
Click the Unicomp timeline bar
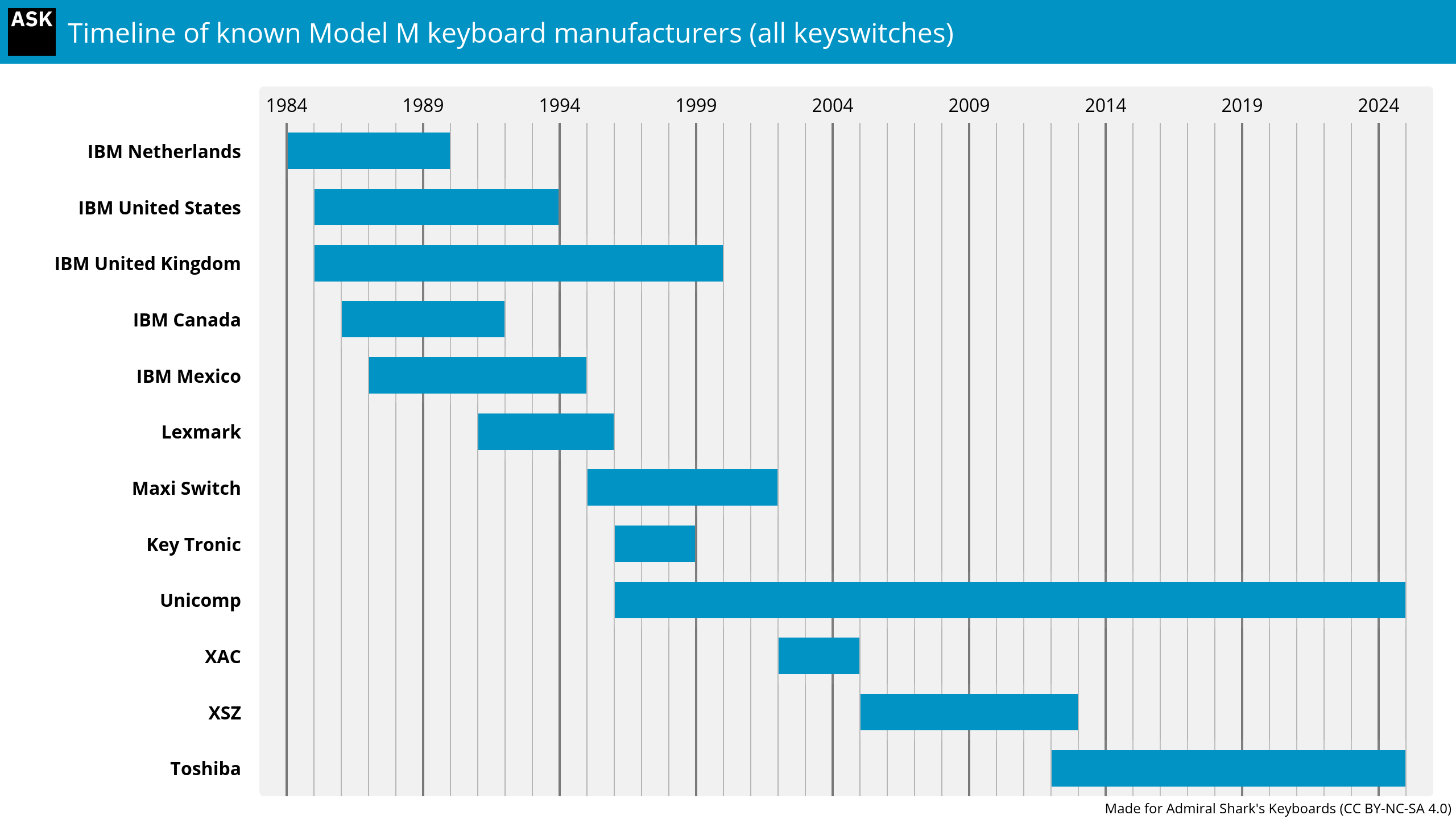click(x=1010, y=600)
